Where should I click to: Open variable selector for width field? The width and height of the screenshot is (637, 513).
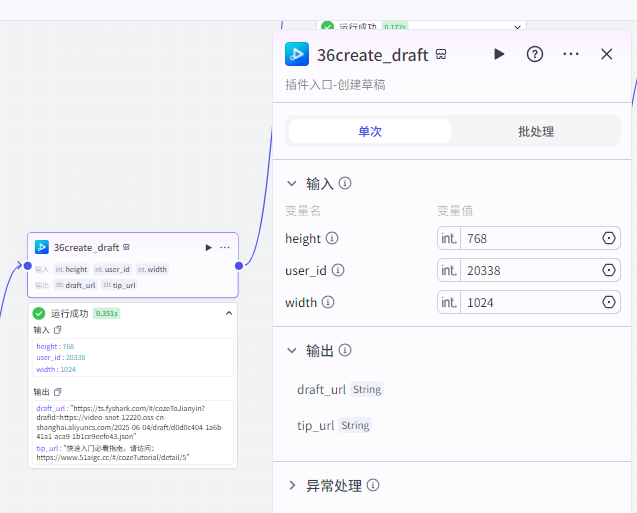pos(609,302)
